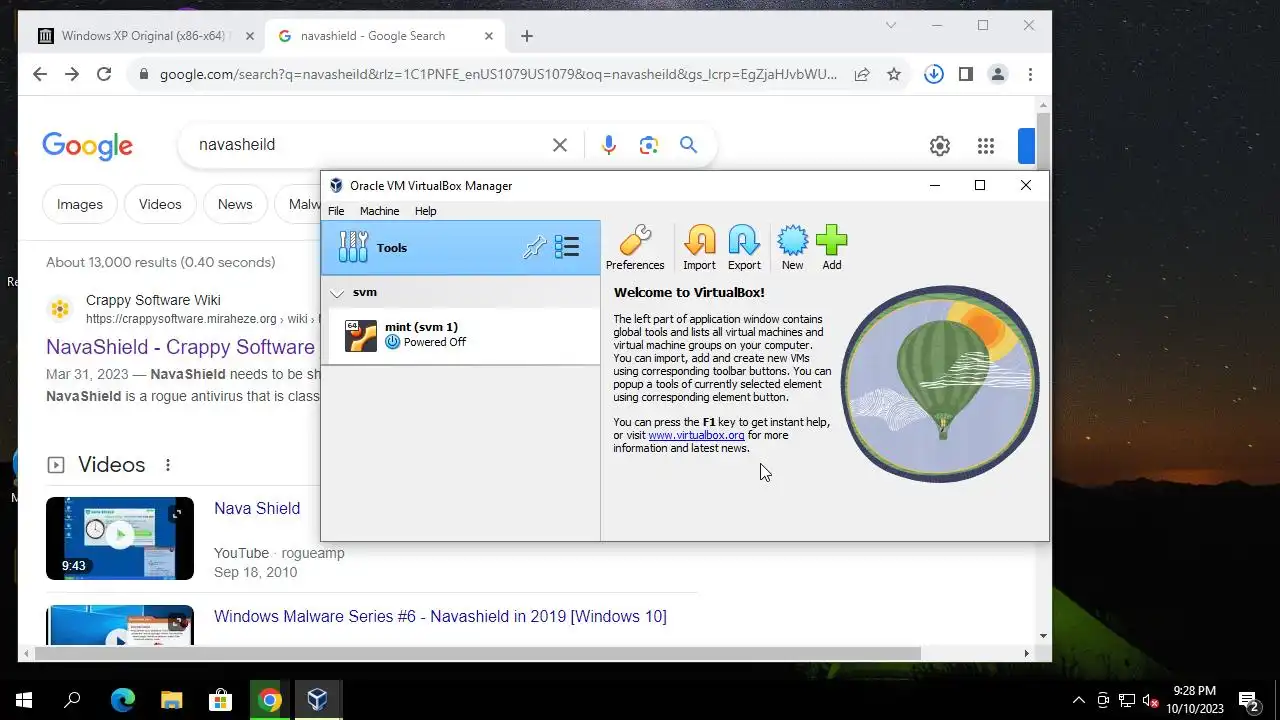Open the Windows Start menu
The image size is (1280, 720).
point(24,700)
